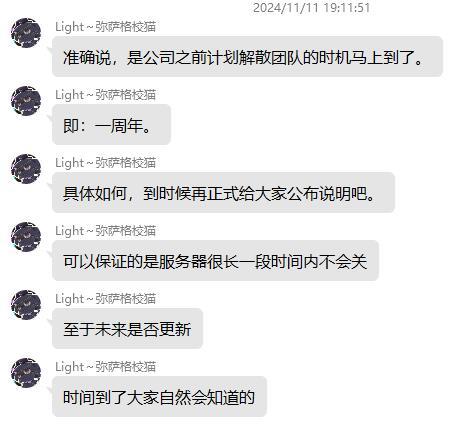
Task: Click sender name above 即：一周年 bubble
Action: (105, 95)
